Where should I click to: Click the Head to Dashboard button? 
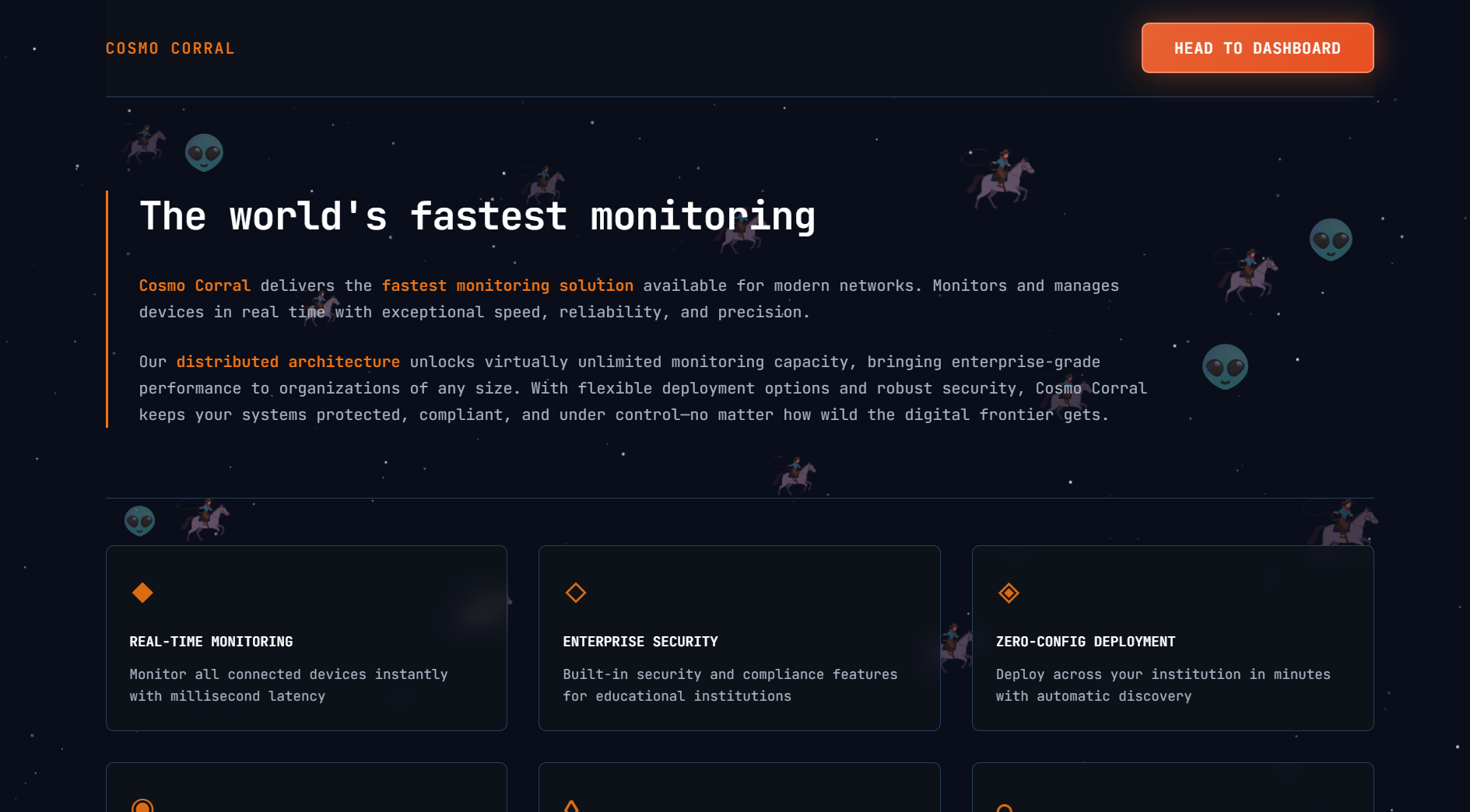1258,48
